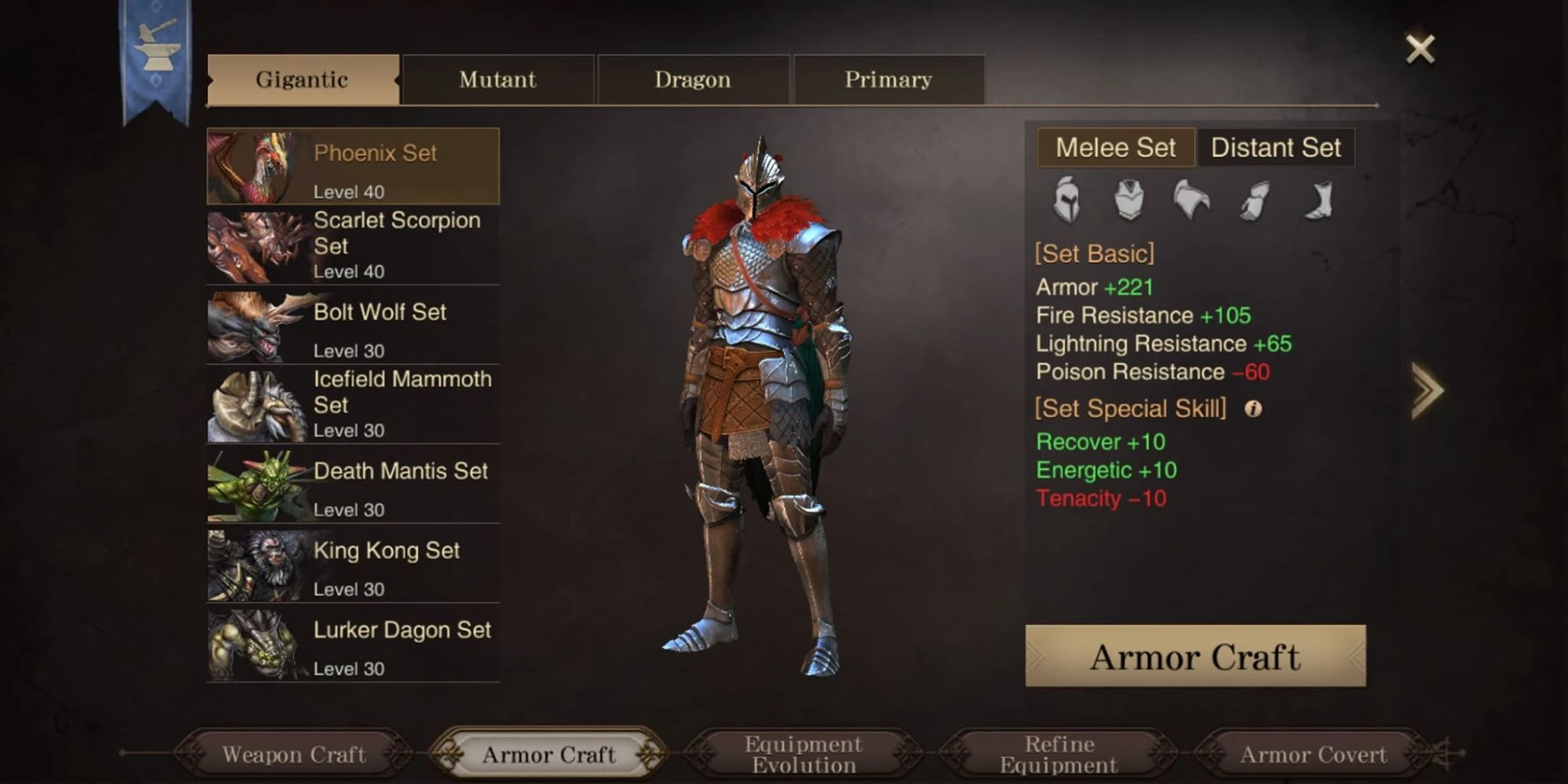Open the Primary tab
The image size is (1568, 784).
889,80
